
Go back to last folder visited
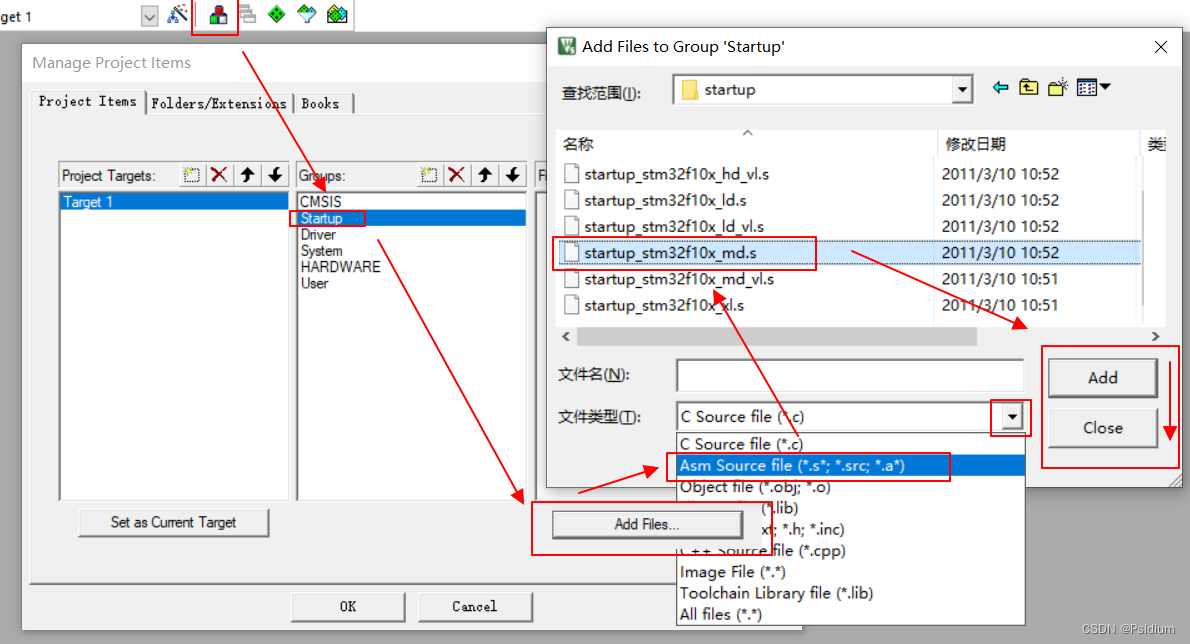tap(1000, 88)
